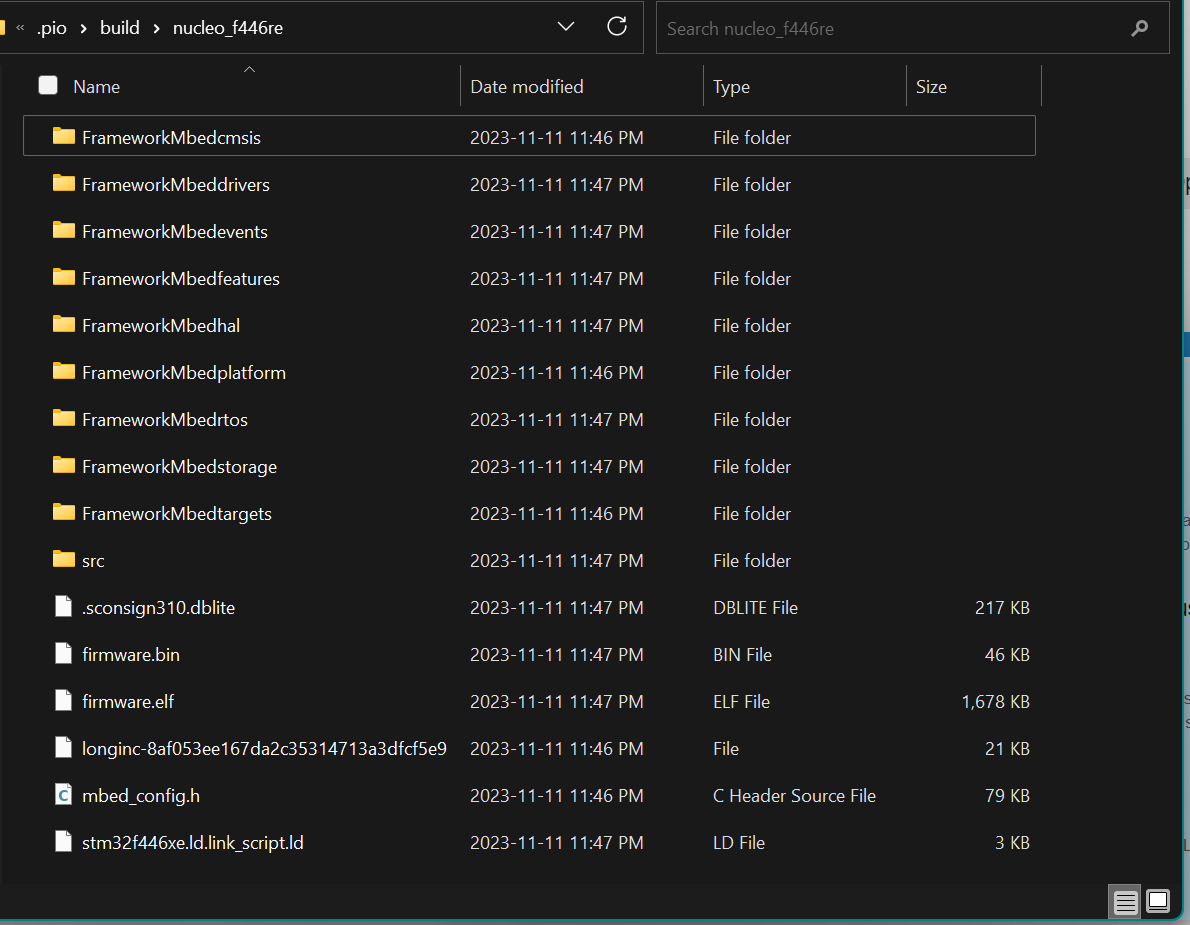Click the FrameworkMbedevents folder icon
1190x925 pixels.
coord(64,231)
